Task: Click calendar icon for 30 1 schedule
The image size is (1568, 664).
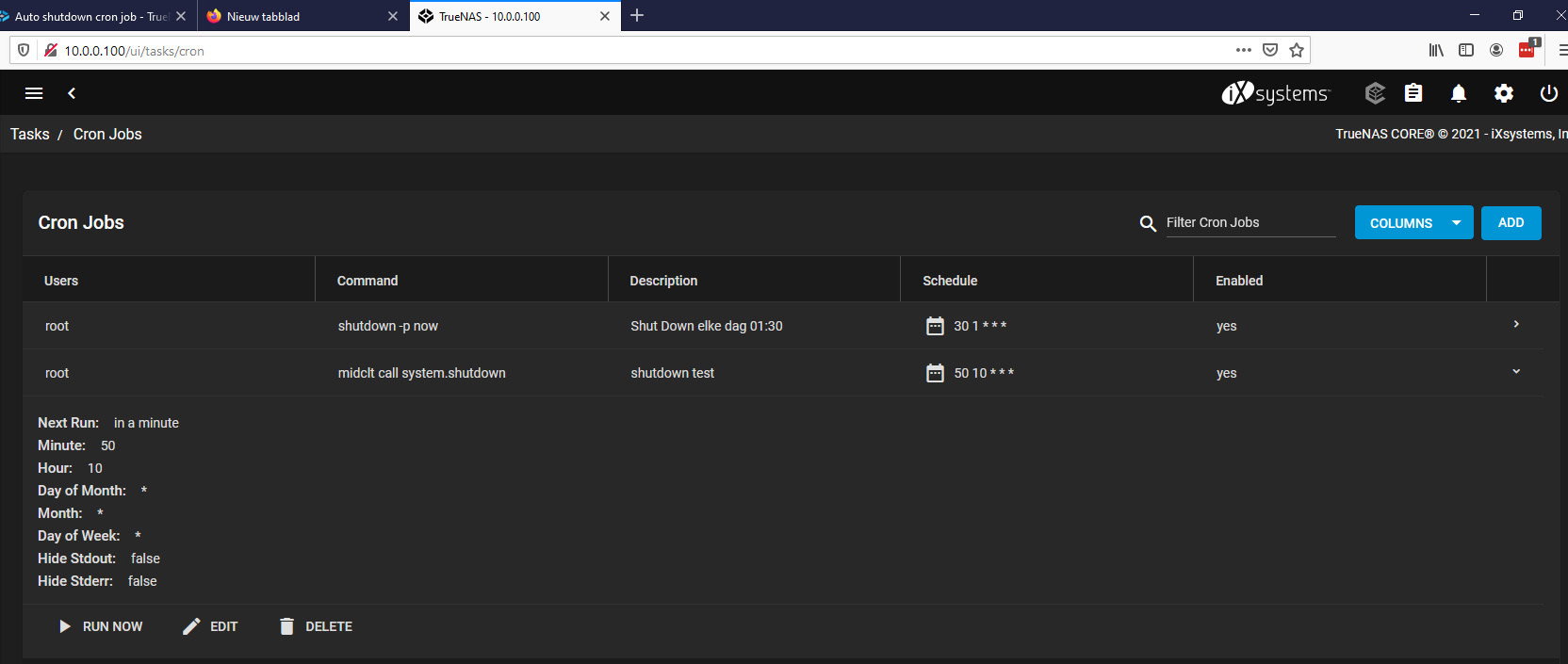Action: pos(935,326)
